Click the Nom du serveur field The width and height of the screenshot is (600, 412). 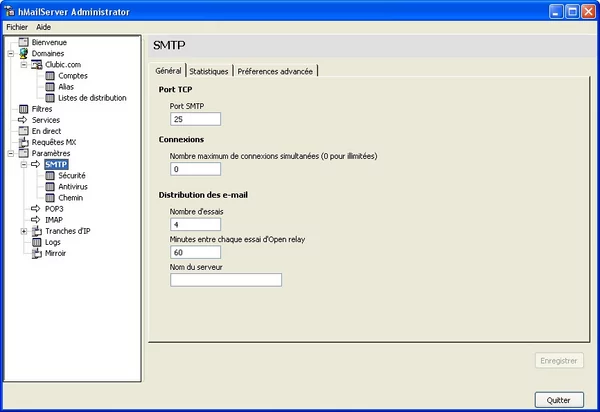click(x=226, y=280)
